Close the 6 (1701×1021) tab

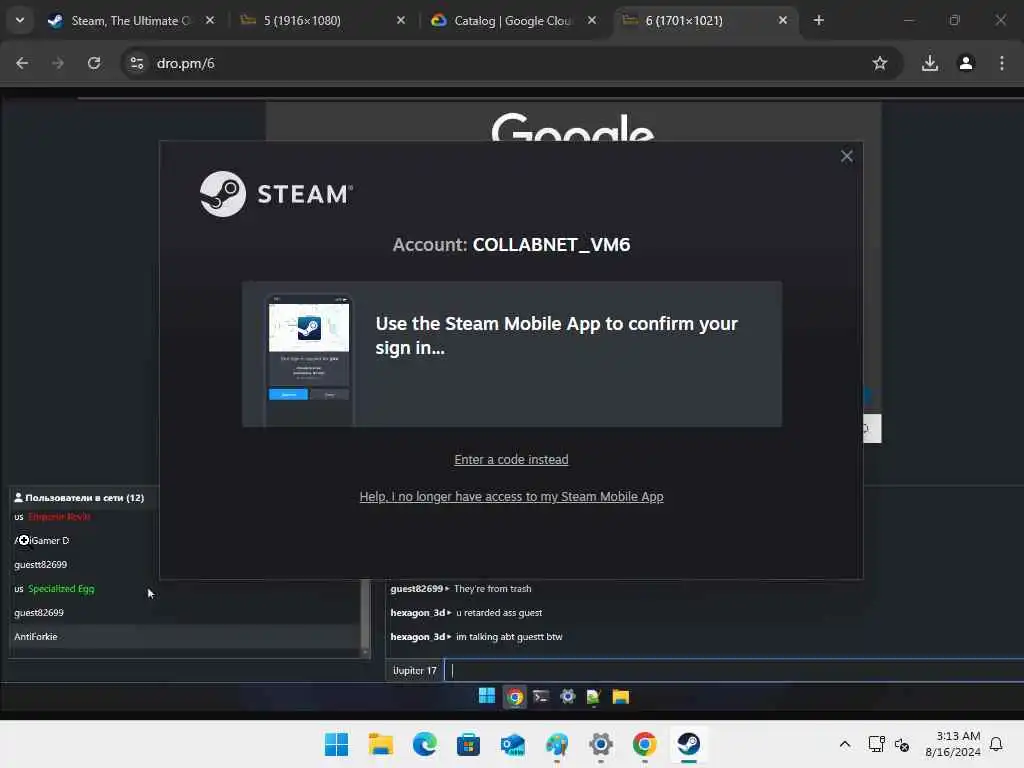tap(782, 20)
